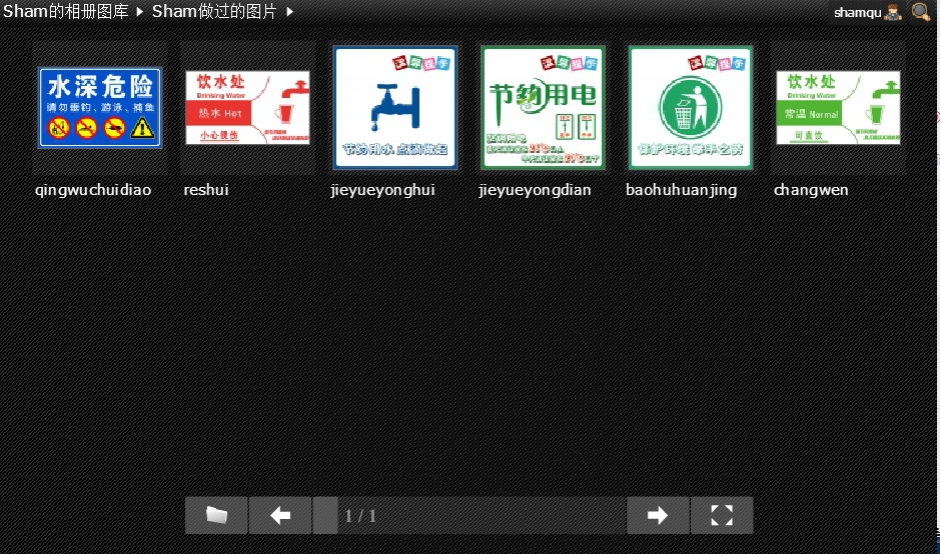Click the shamqu username
Image resolution: width=940 pixels, height=554 pixels.
click(x=857, y=13)
